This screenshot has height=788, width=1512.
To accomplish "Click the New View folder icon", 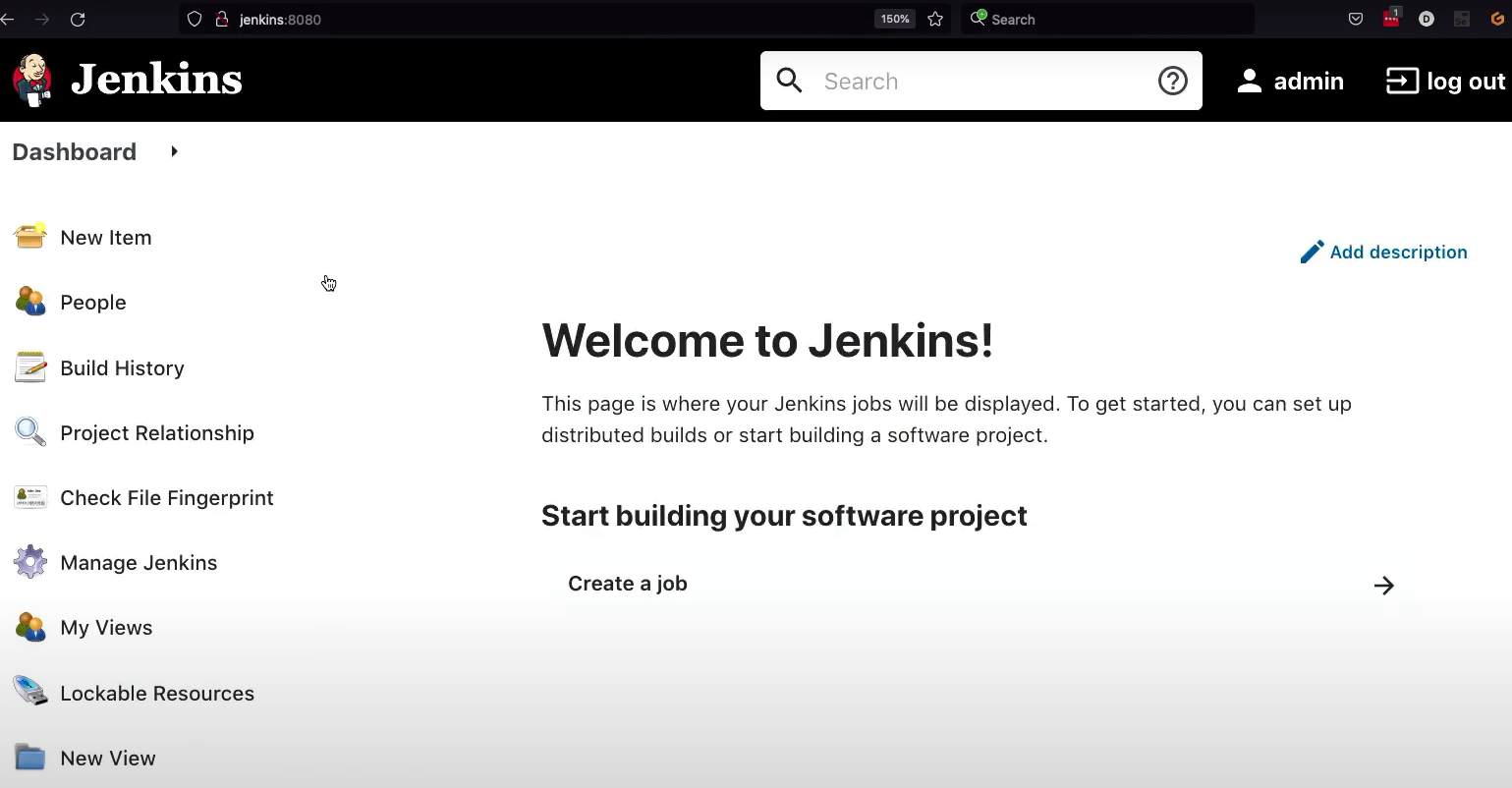I will pyautogui.click(x=30, y=758).
